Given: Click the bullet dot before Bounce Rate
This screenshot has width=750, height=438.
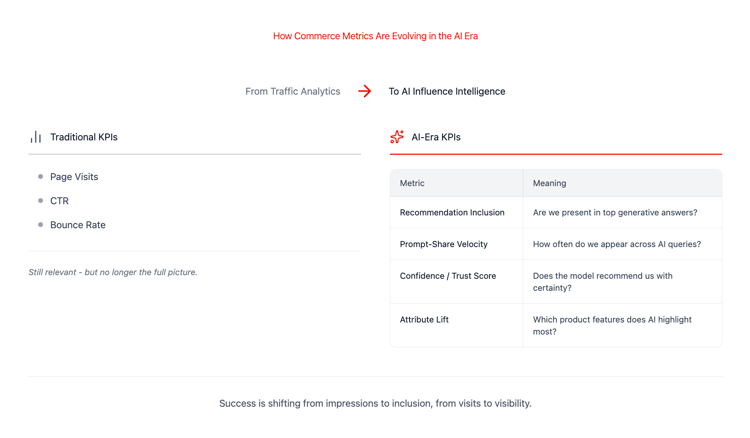Looking at the screenshot, I should click(x=41, y=225).
